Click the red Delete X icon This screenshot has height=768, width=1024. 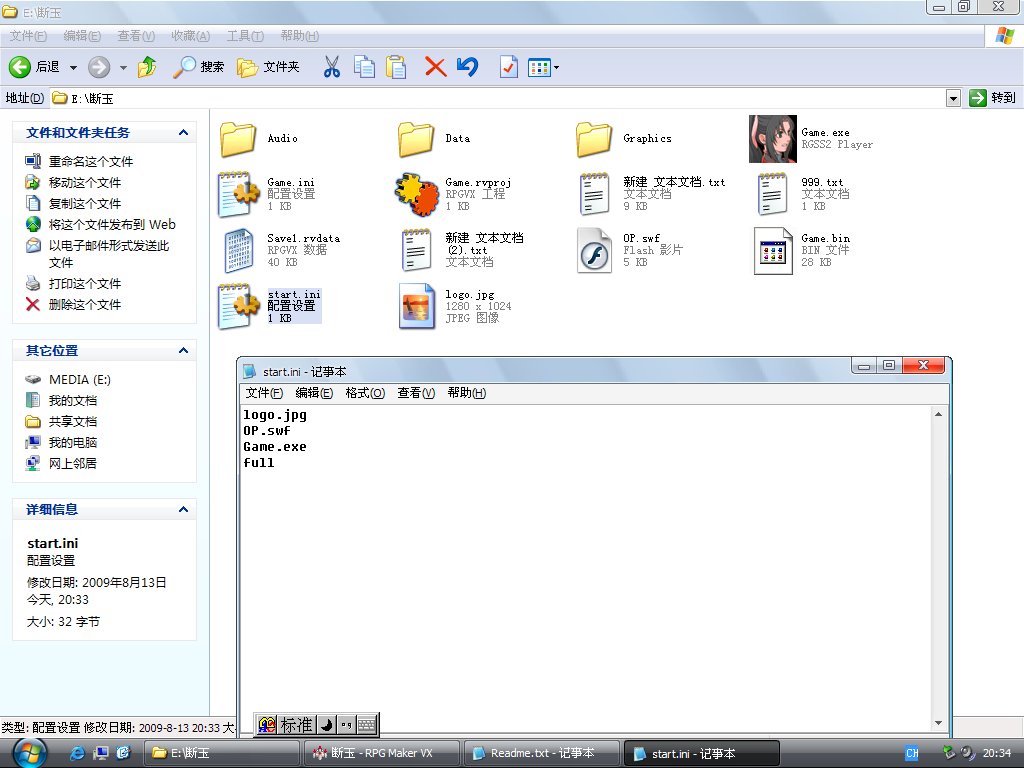pos(436,67)
